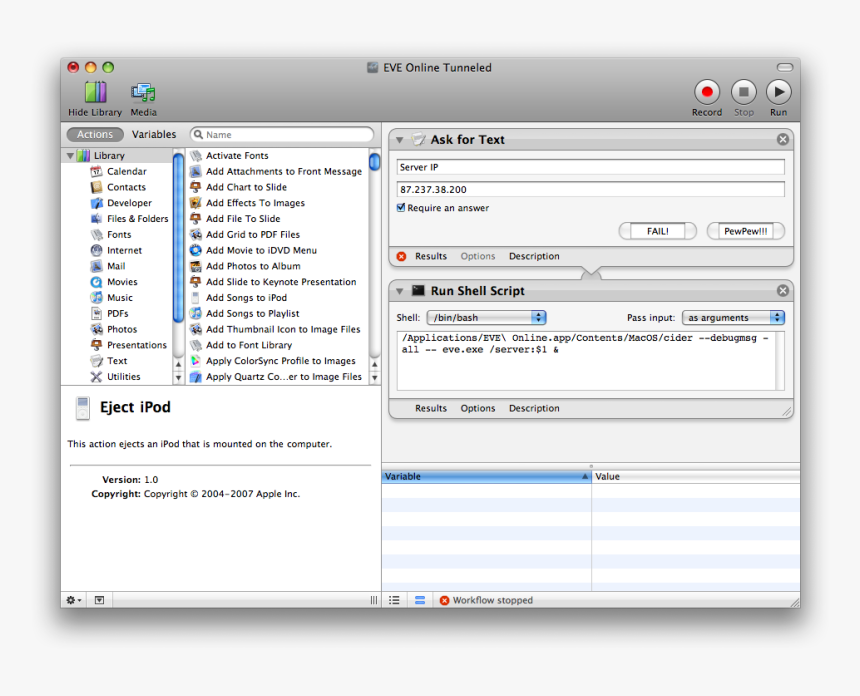
Task: Select the PDFs library category
Action: click(x=117, y=314)
